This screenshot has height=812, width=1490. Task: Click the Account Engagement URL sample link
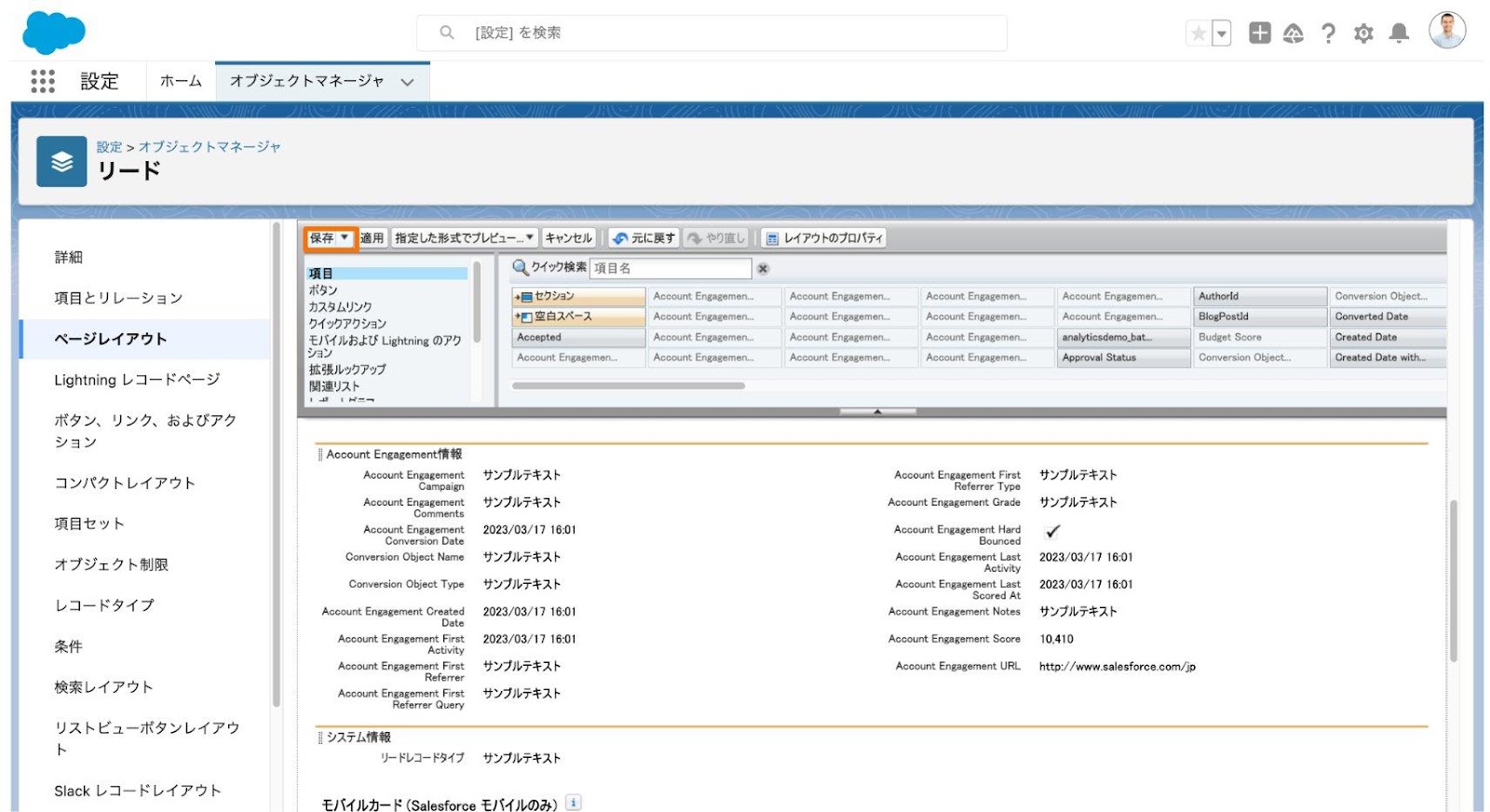tap(1117, 667)
